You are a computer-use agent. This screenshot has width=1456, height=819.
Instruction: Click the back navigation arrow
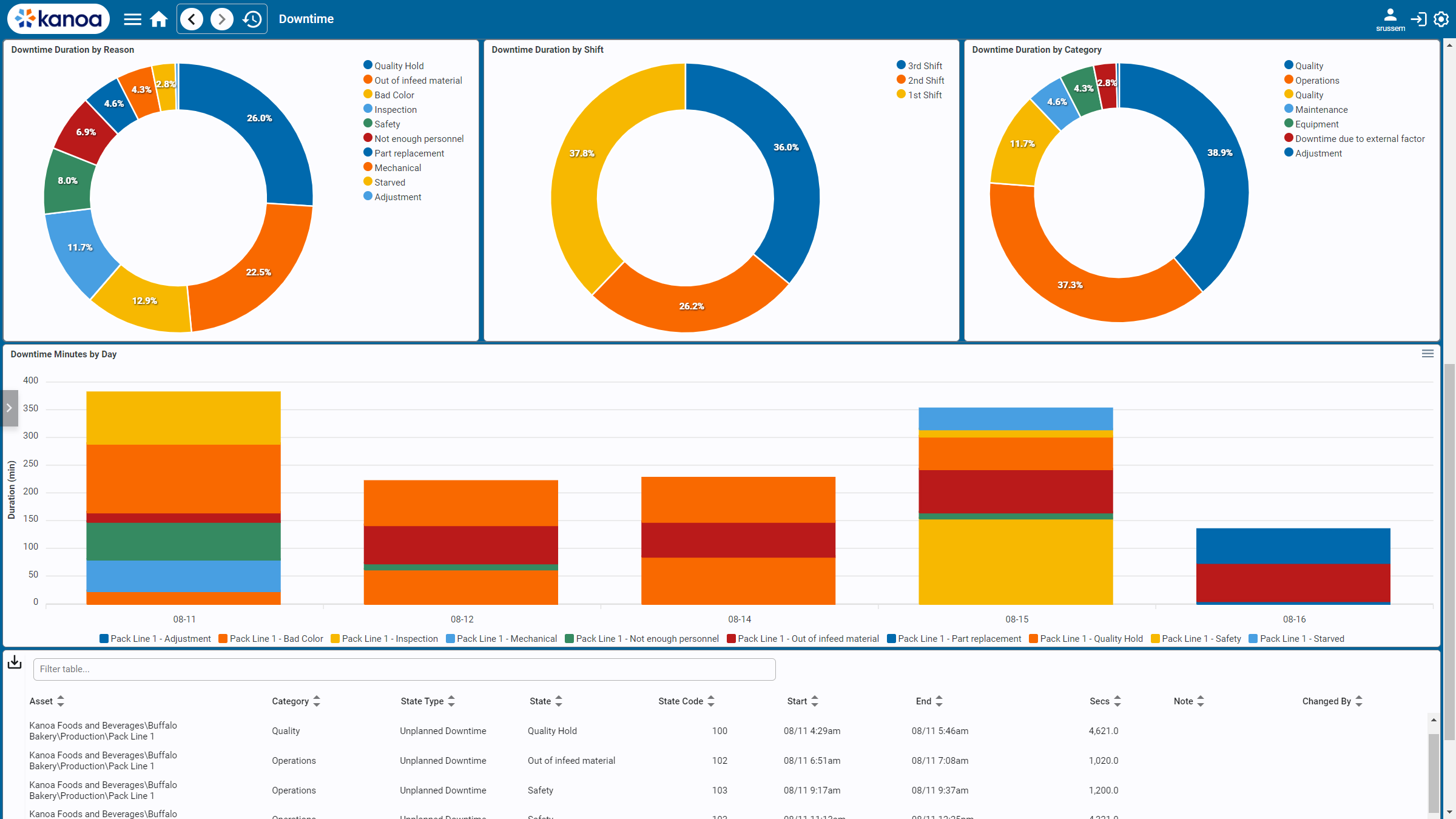192,19
